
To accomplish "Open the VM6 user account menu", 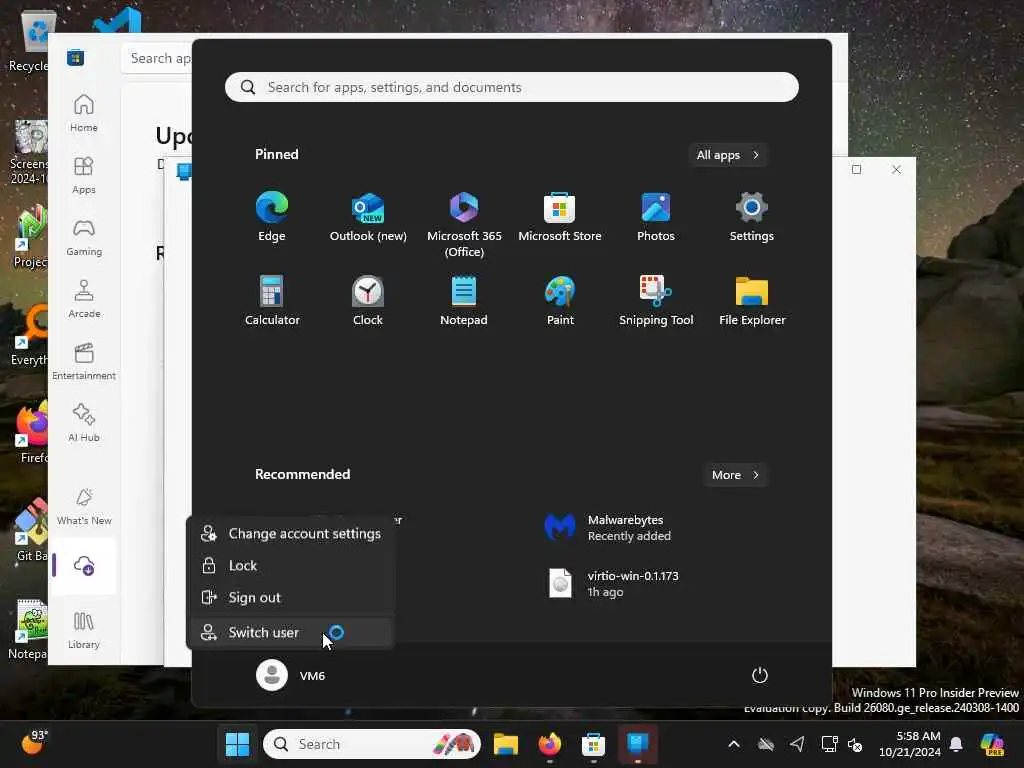I will 291,675.
